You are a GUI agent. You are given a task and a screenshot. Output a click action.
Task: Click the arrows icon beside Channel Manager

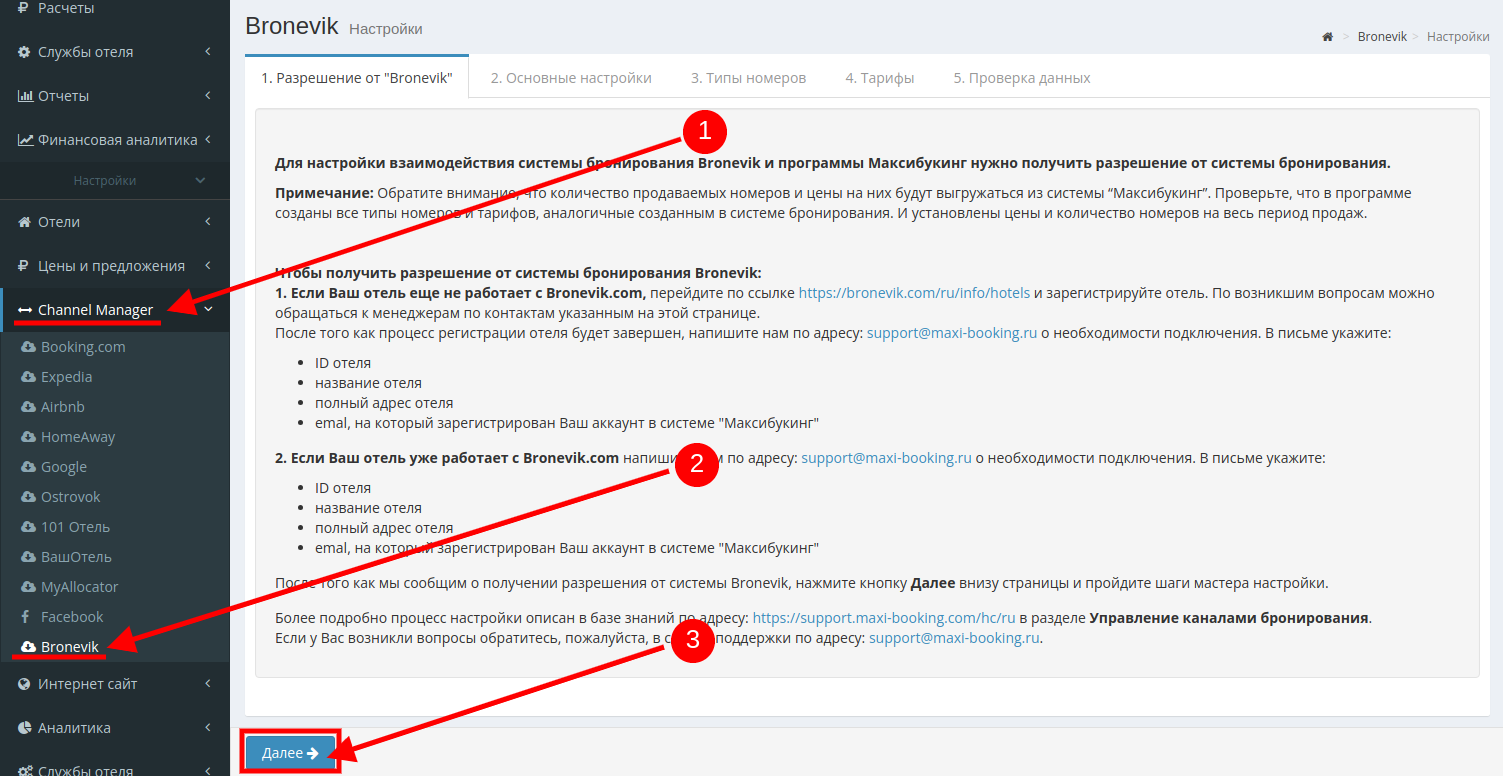pos(25,310)
